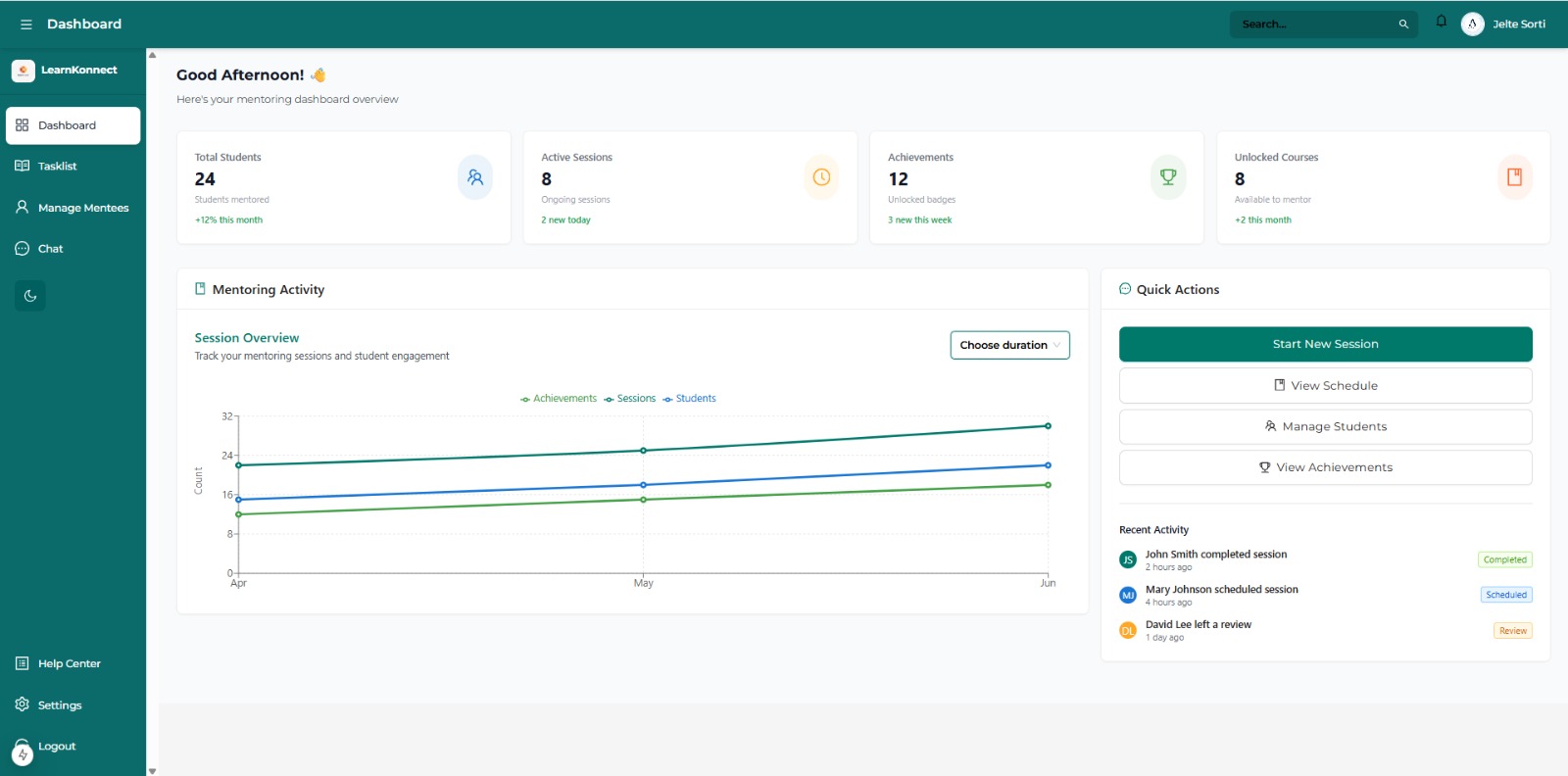Toggle Achievements series in chart legend
This screenshot has height=776, width=1568.
[559, 399]
